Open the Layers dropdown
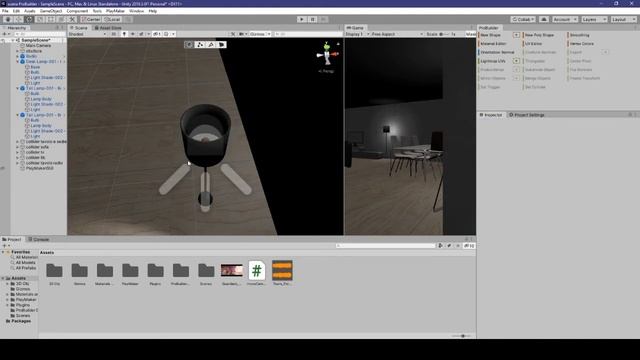 (x=594, y=20)
